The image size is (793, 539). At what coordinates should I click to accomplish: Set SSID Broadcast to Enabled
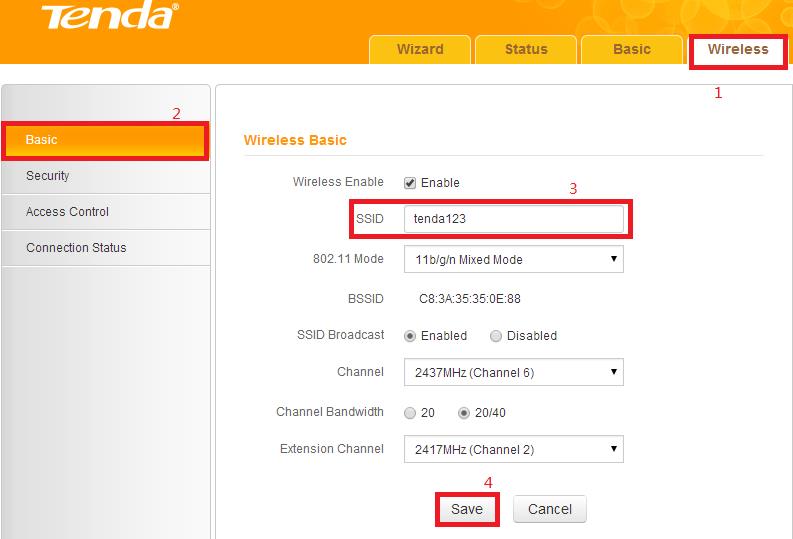[x=410, y=336]
